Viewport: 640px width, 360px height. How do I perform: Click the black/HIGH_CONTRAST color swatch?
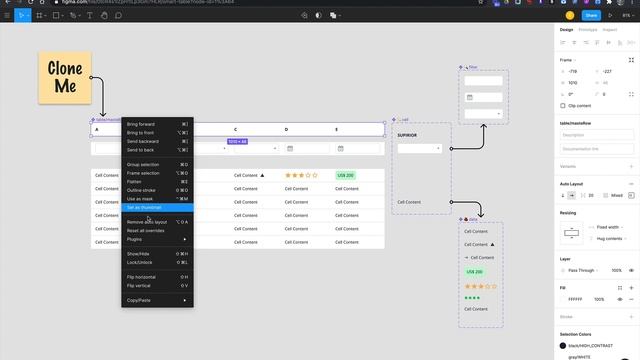point(563,346)
